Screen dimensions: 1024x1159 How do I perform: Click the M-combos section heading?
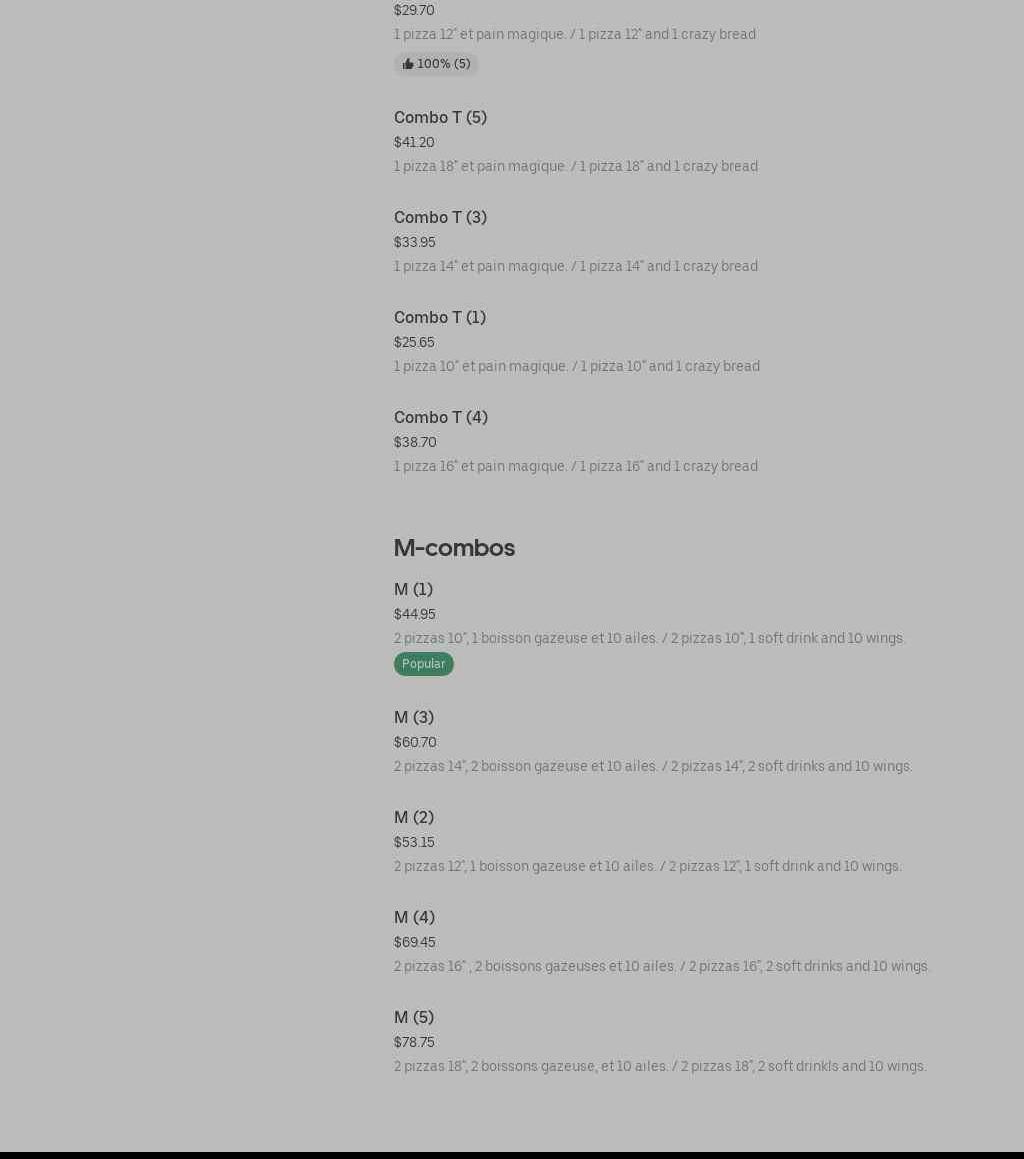454,548
